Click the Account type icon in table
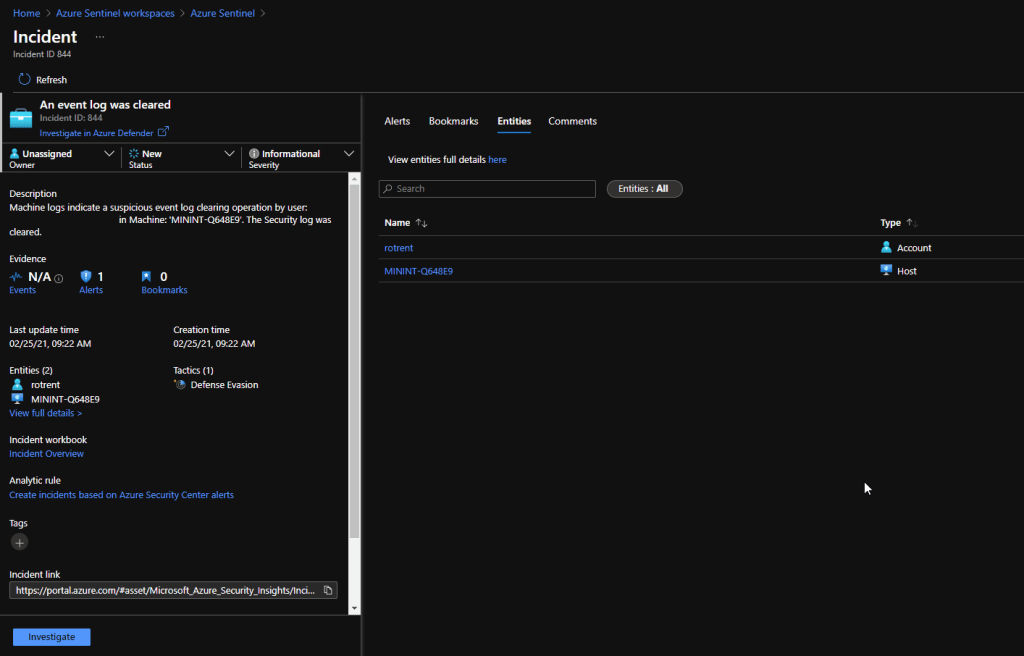The width and height of the screenshot is (1024, 656). (x=886, y=247)
